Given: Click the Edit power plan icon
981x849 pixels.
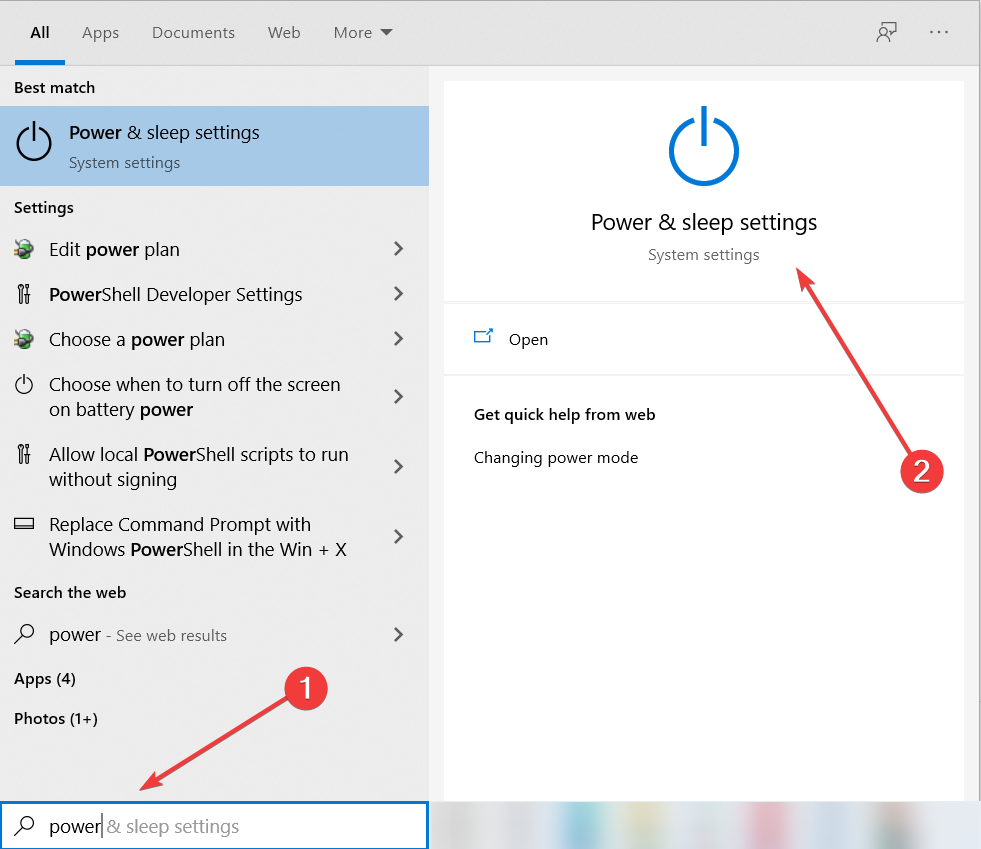Looking at the screenshot, I should click(x=24, y=250).
